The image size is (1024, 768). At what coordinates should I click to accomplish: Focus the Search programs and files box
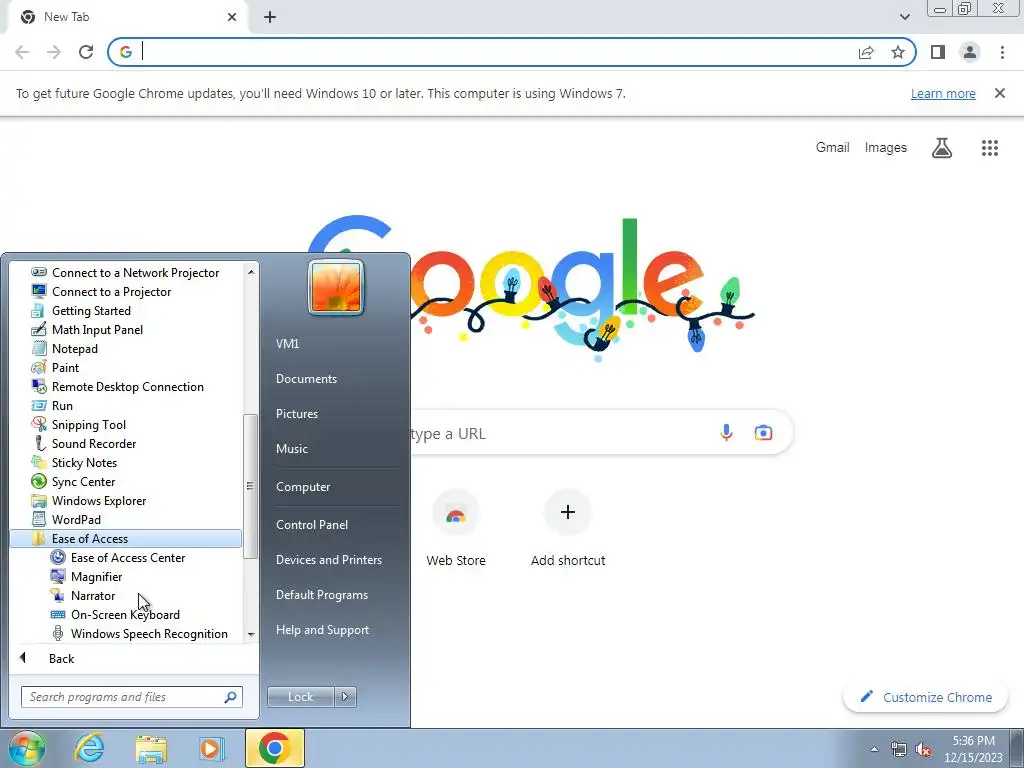tap(132, 697)
